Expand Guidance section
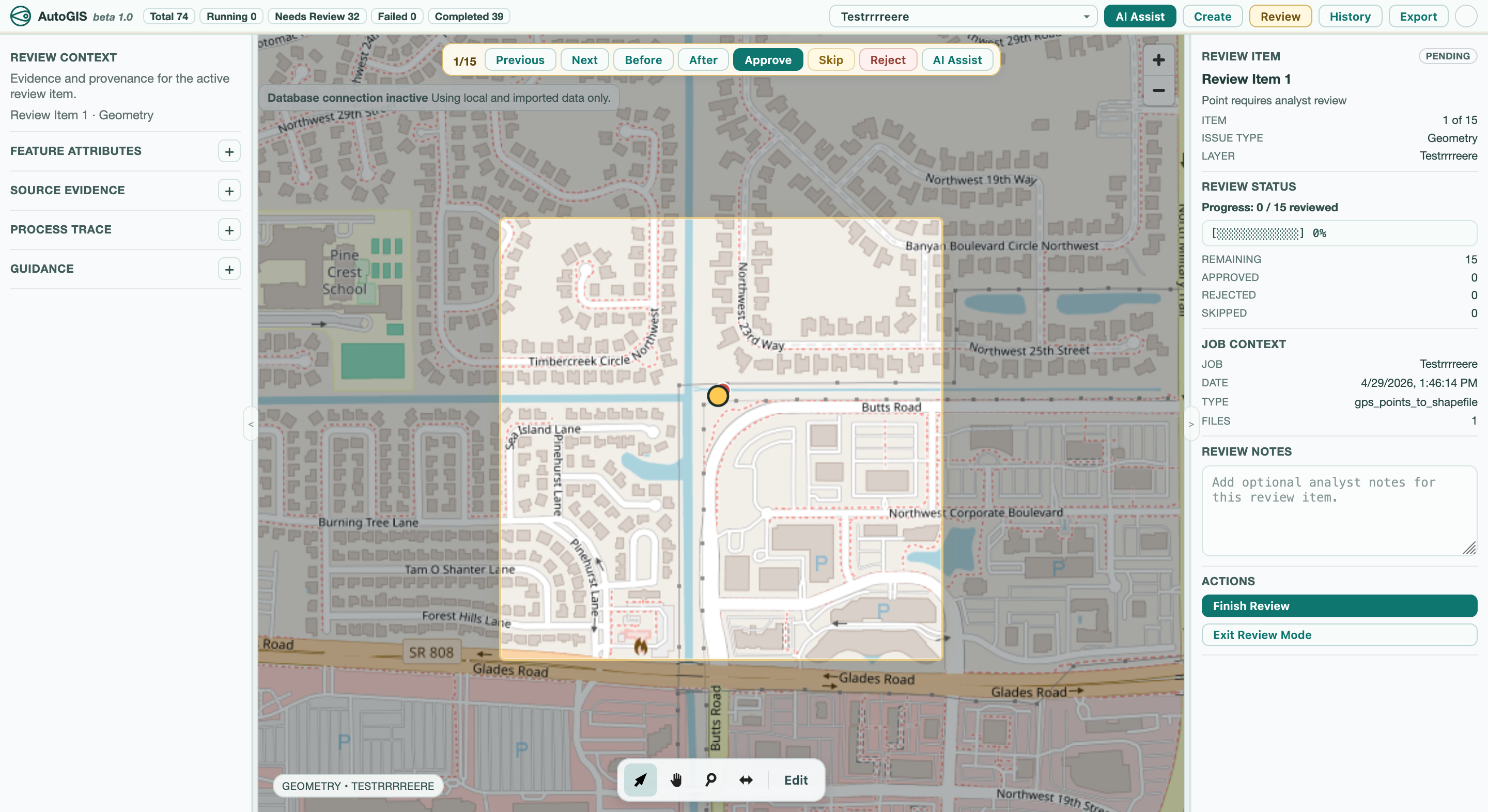The width and height of the screenshot is (1488, 812). (229, 269)
